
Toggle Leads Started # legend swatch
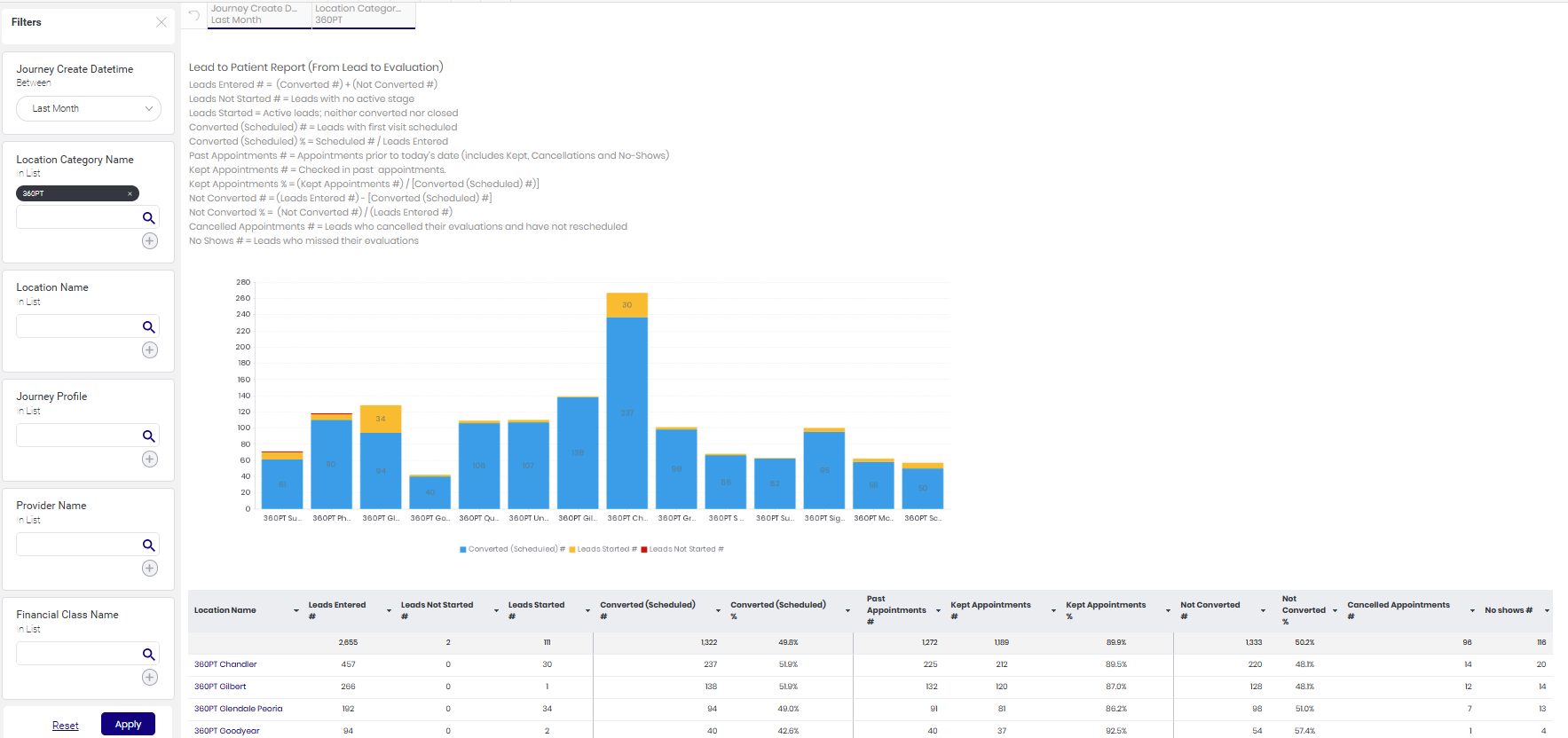(x=572, y=550)
